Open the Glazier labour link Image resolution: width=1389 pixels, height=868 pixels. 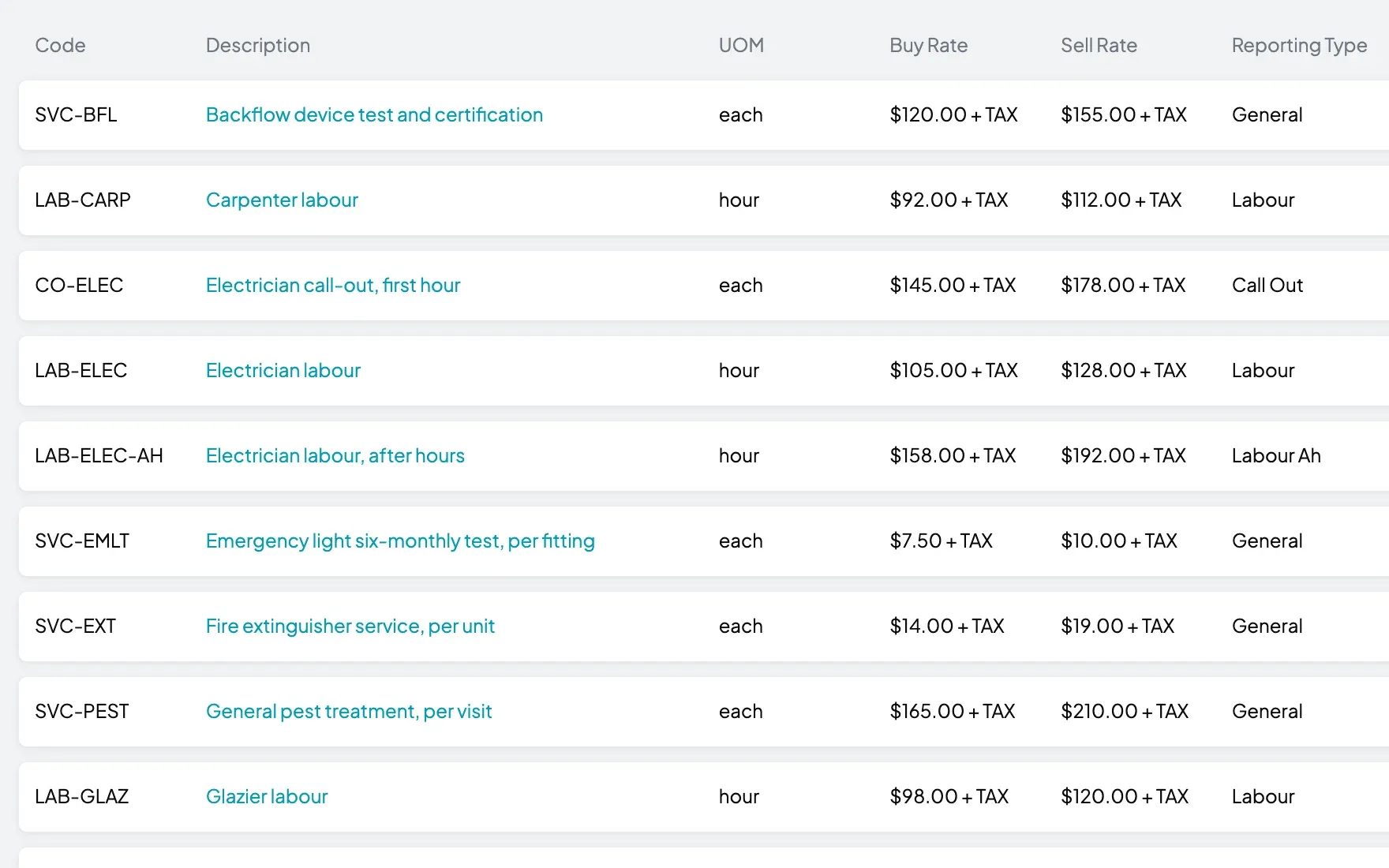(x=267, y=797)
